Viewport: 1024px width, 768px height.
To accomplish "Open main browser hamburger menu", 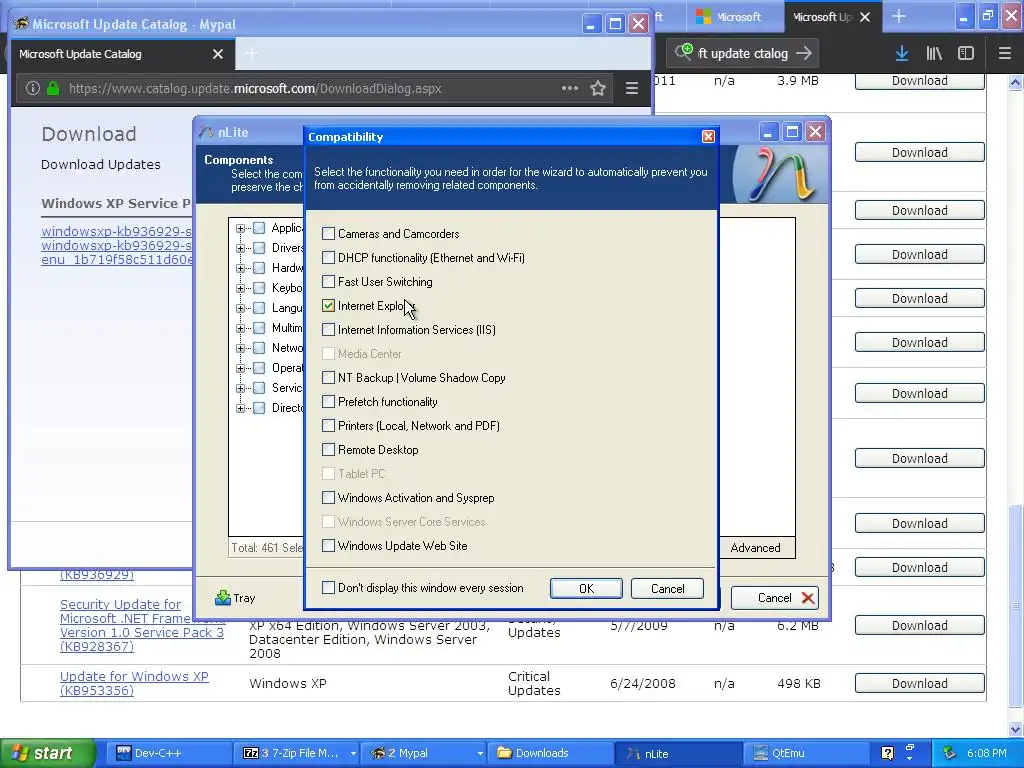I will pos(1004,54).
